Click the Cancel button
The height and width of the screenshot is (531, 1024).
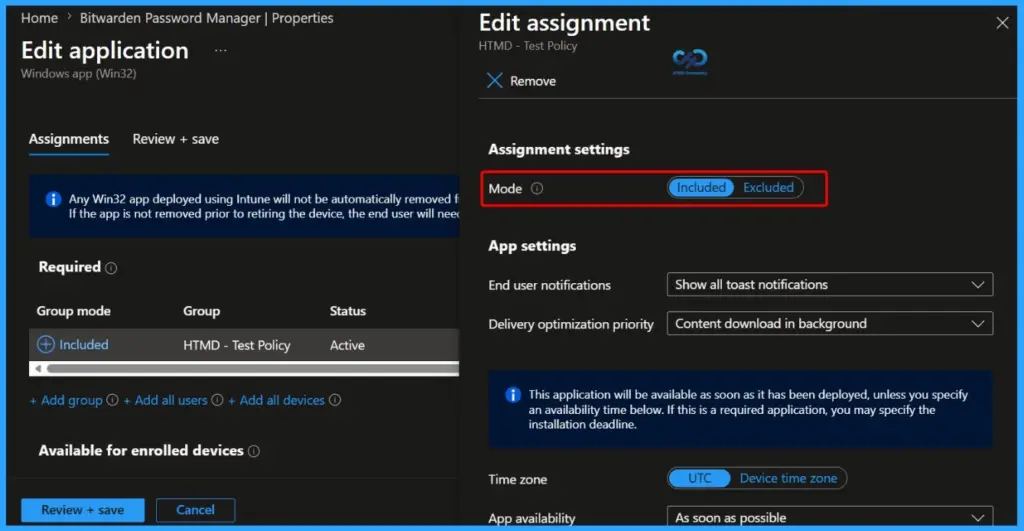click(x=195, y=510)
